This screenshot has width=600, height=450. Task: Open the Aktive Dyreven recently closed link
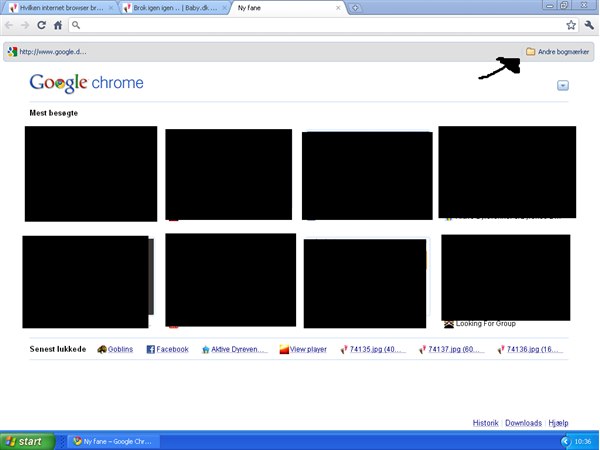235,349
